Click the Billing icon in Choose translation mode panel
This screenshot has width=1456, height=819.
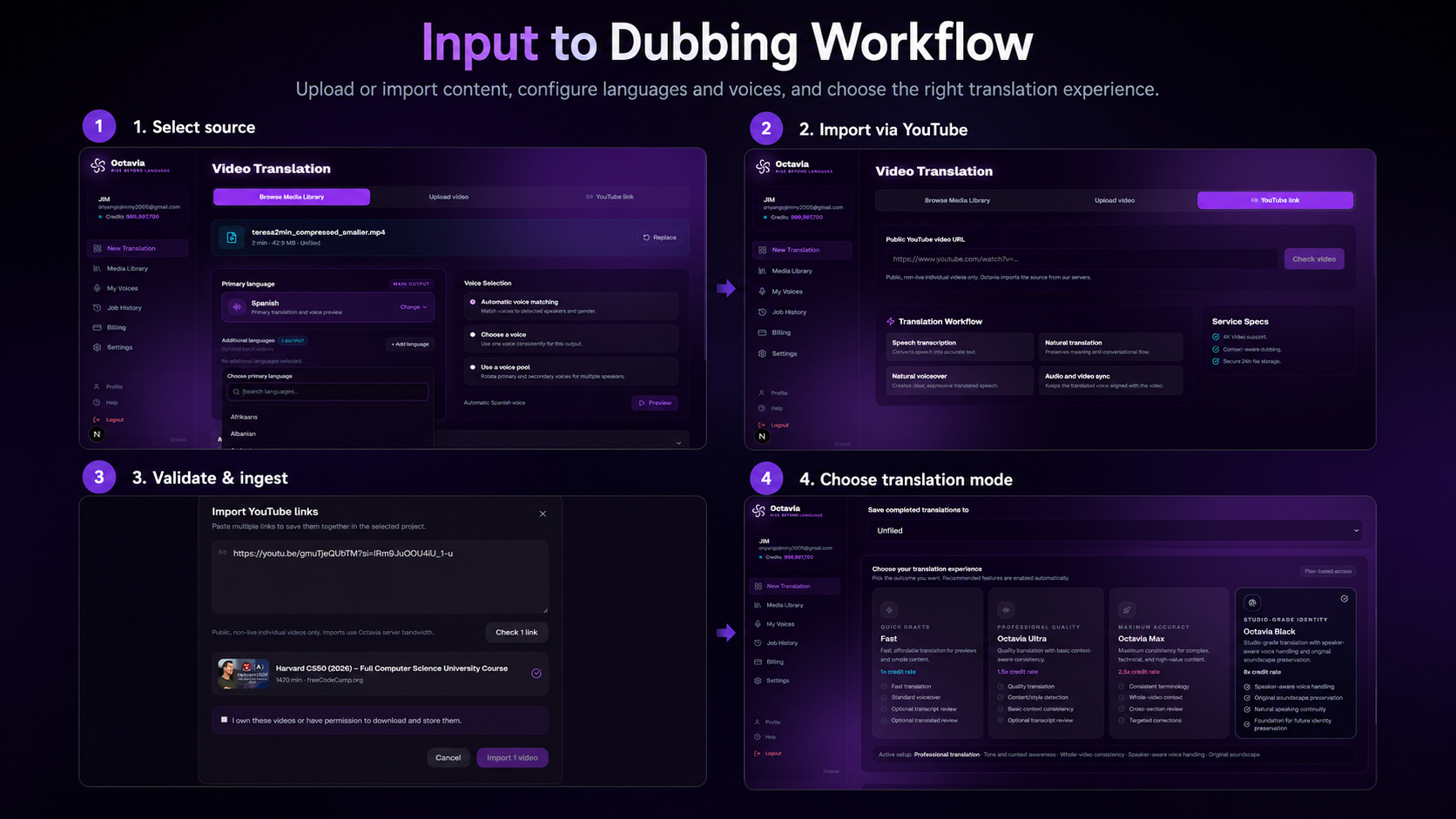[758, 662]
